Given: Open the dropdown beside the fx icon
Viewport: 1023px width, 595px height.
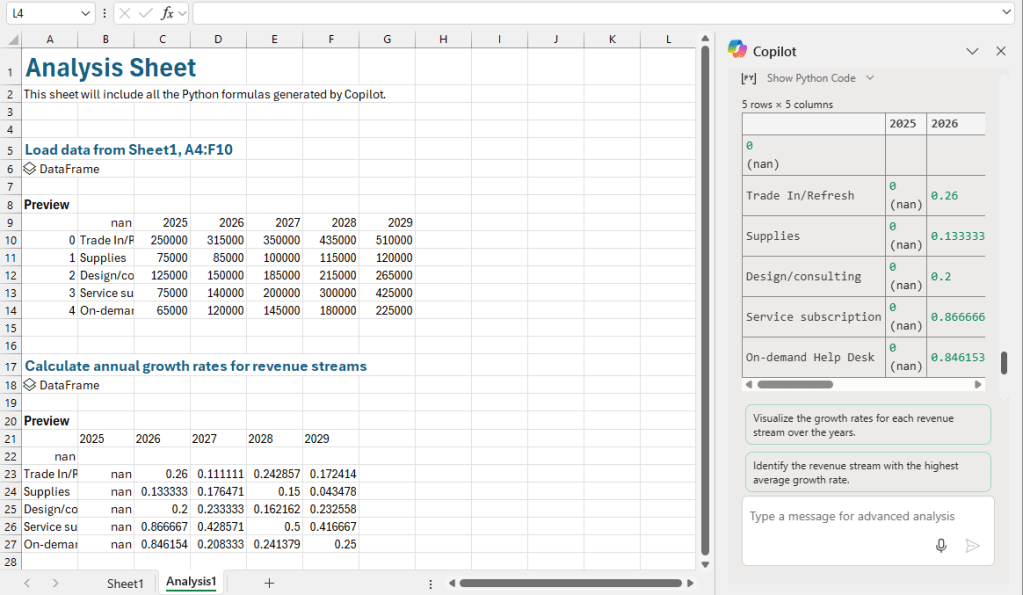Looking at the screenshot, I should [183, 13].
